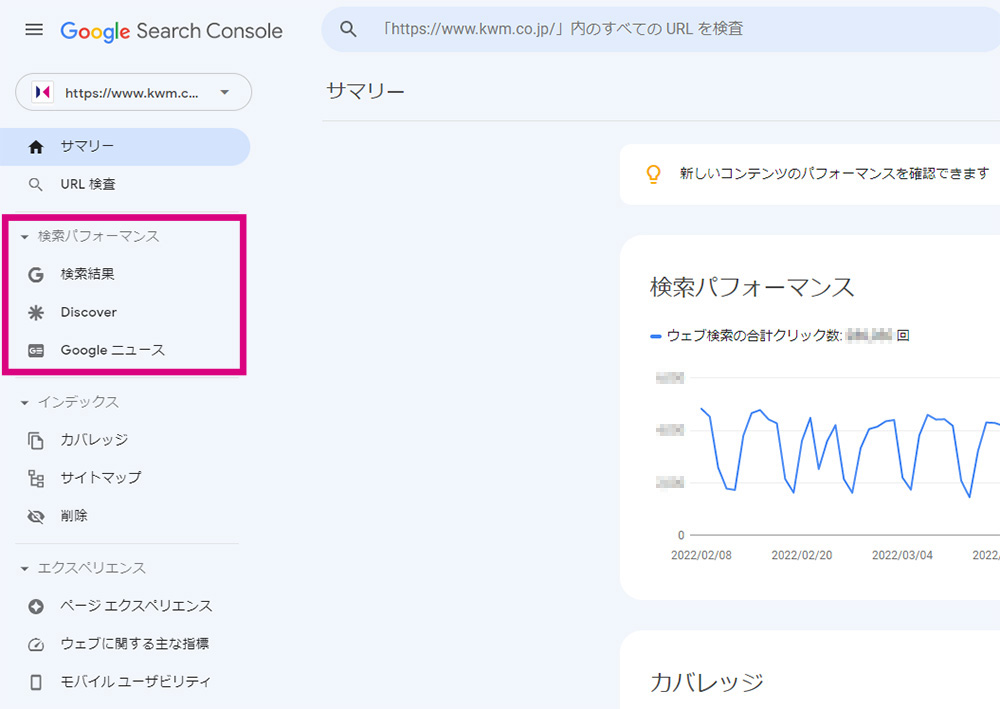Collapse the エクスペリエンス section
The image size is (1000, 709).
(24, 569)
